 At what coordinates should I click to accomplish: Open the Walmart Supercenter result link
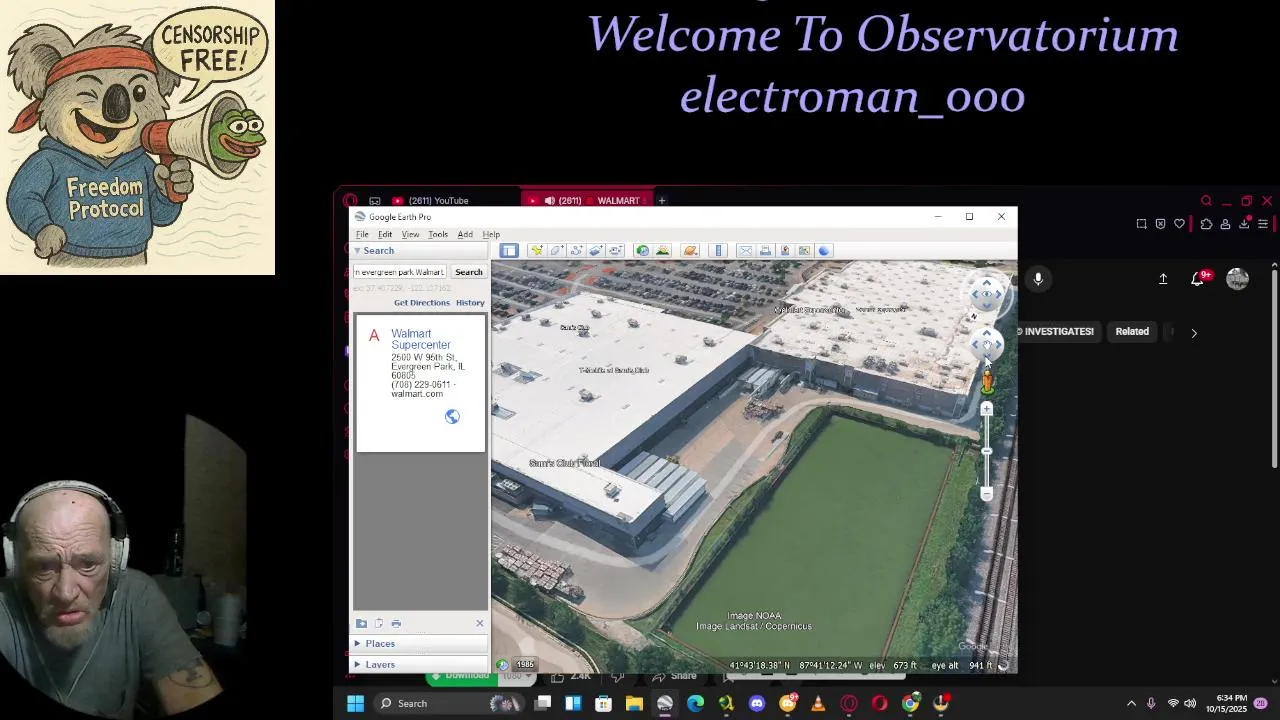click(x=421, y=339)
